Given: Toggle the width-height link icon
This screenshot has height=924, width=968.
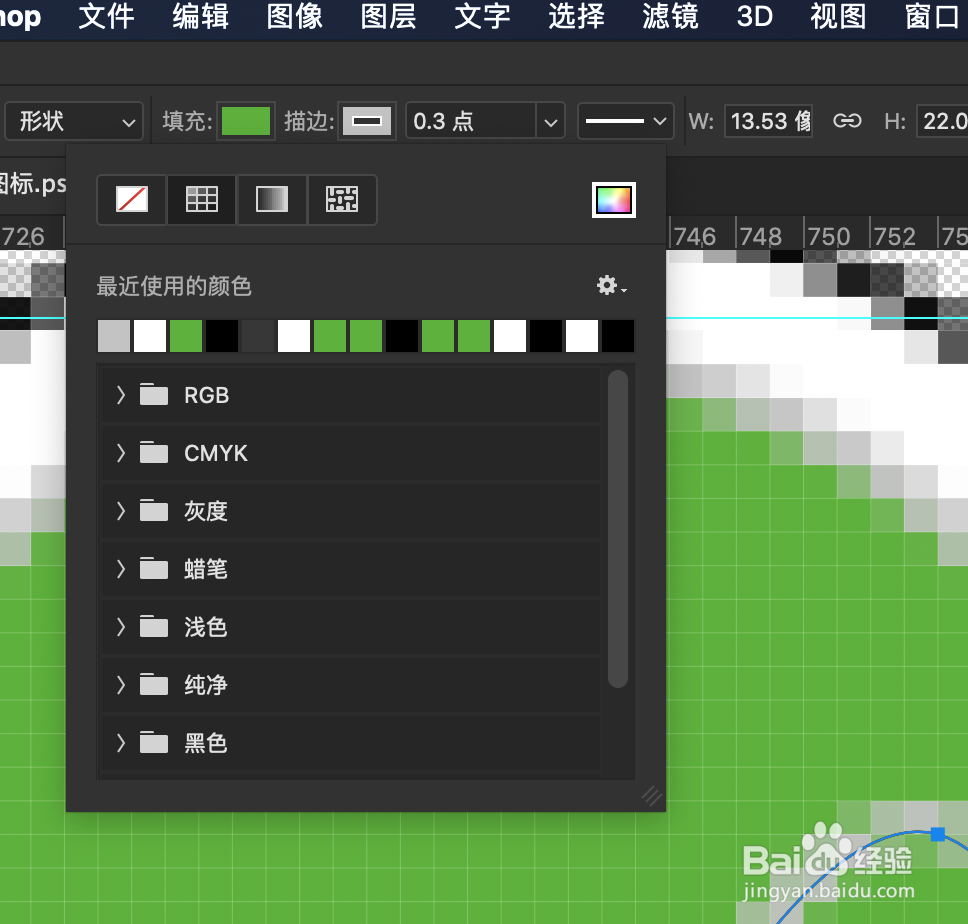Looking at the screenshot, I should (847, 120).
